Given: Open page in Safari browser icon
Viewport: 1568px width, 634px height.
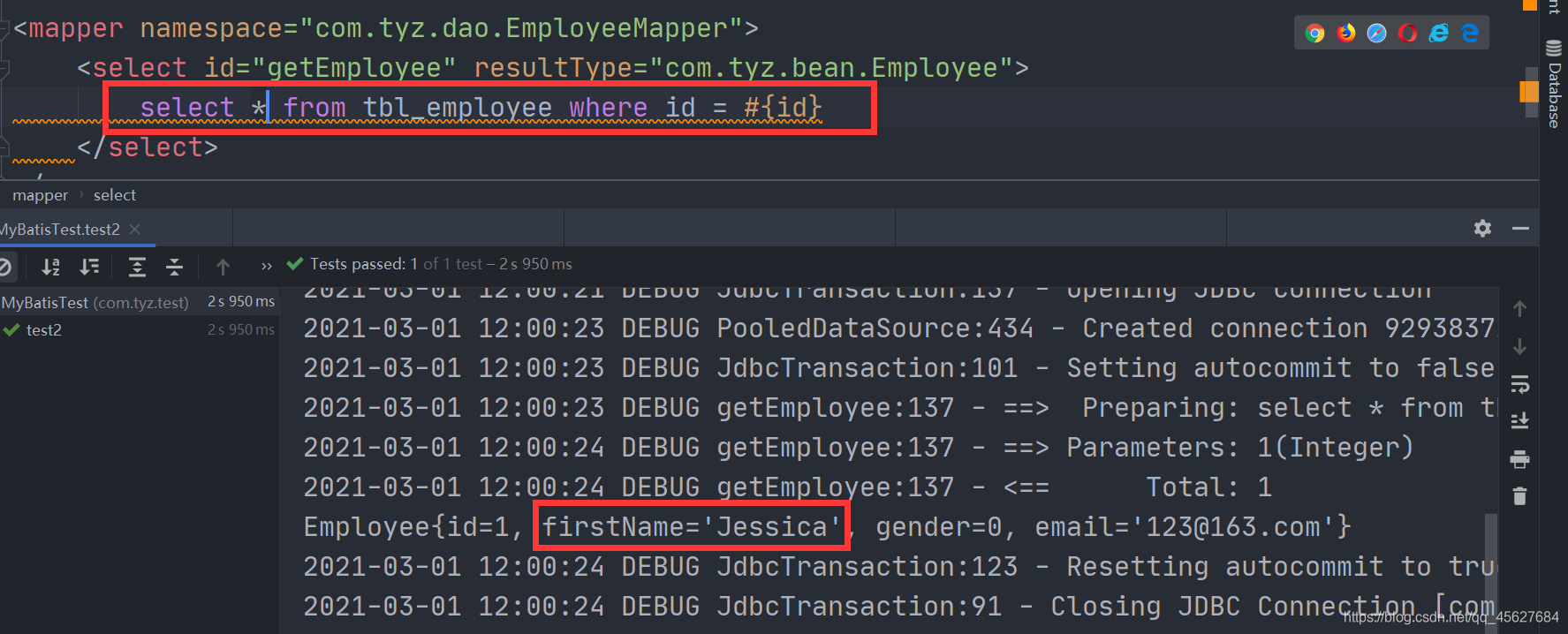Looking at the screenshot, I should pyautogui.click(x=1377, y=34).
